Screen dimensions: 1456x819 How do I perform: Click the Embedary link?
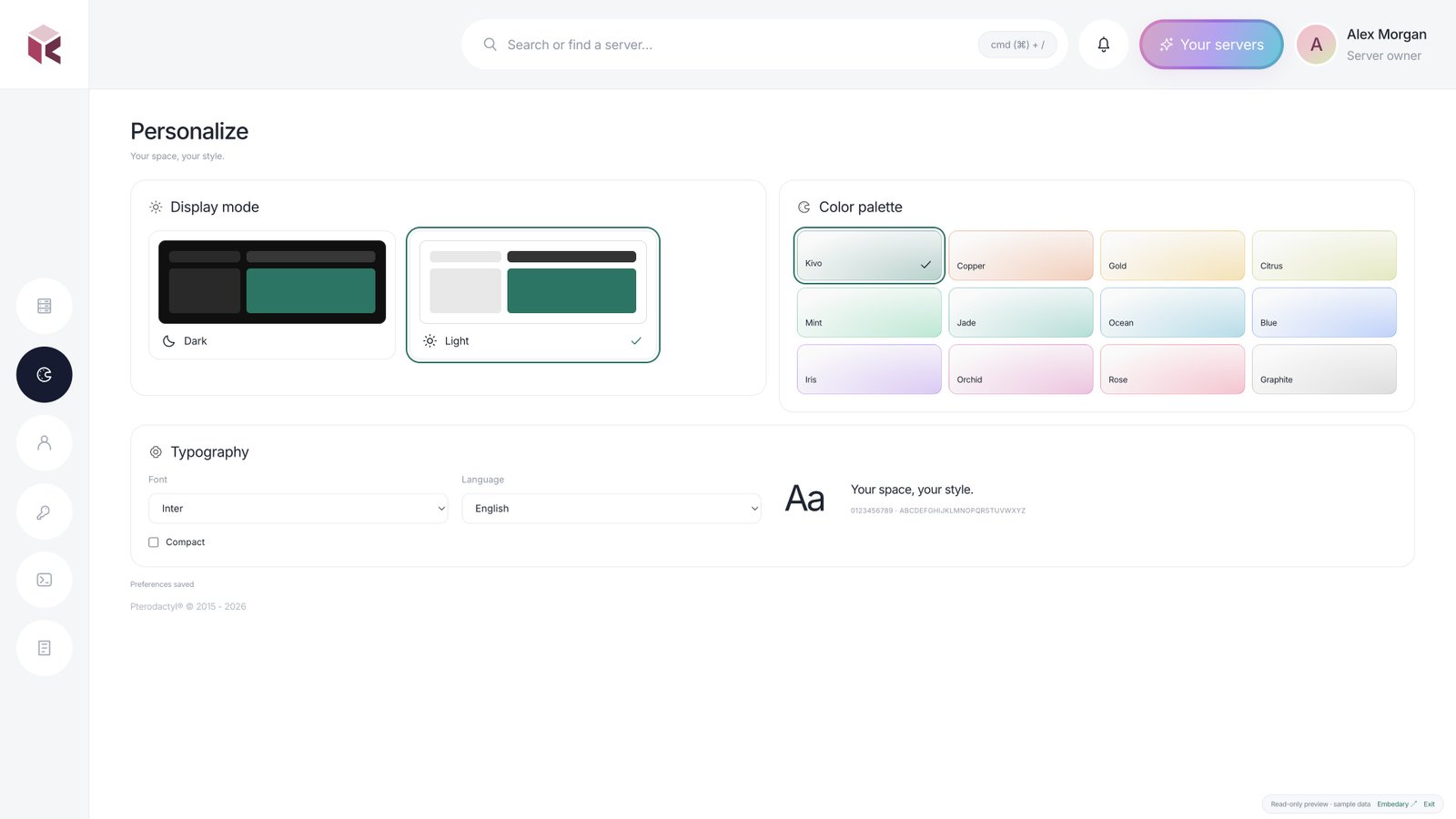[1397, 804]
